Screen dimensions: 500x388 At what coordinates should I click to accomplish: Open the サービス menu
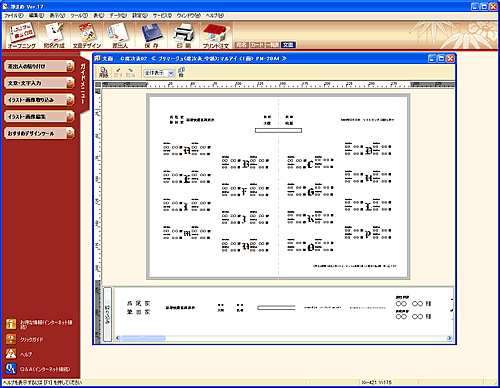[162, 15]
